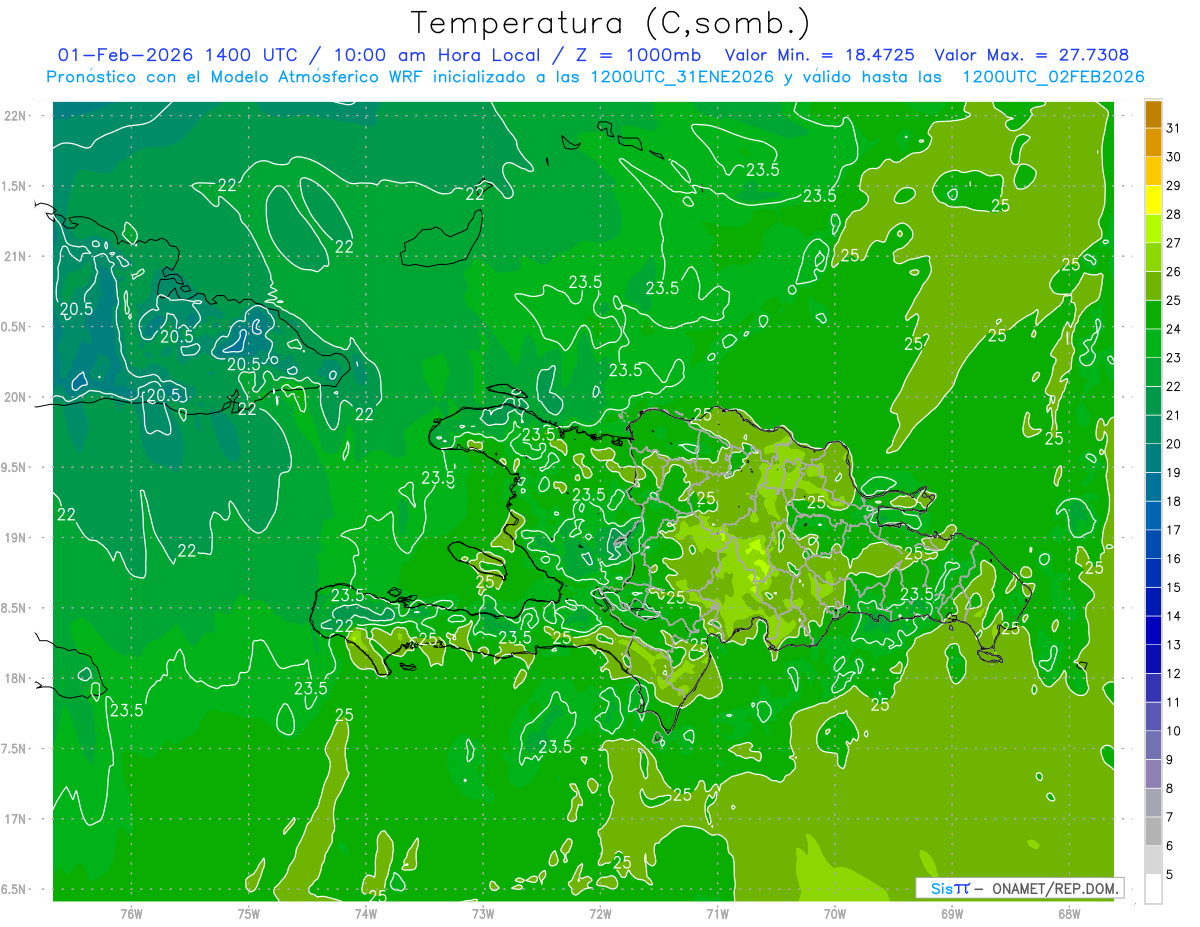This screenshot has height=927, width=1200.
Task: Click the longitude axis label "69W"
Action: [952, 913]
